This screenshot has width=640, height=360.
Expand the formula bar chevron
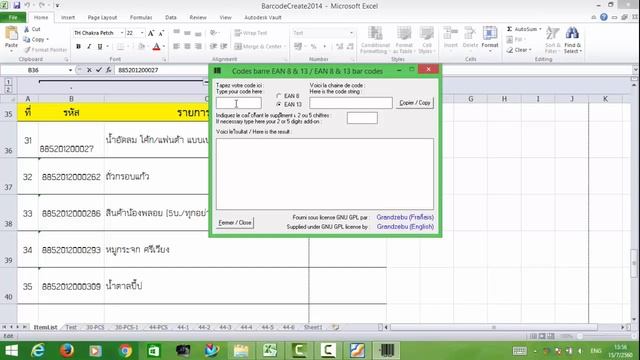pos(635,70)
